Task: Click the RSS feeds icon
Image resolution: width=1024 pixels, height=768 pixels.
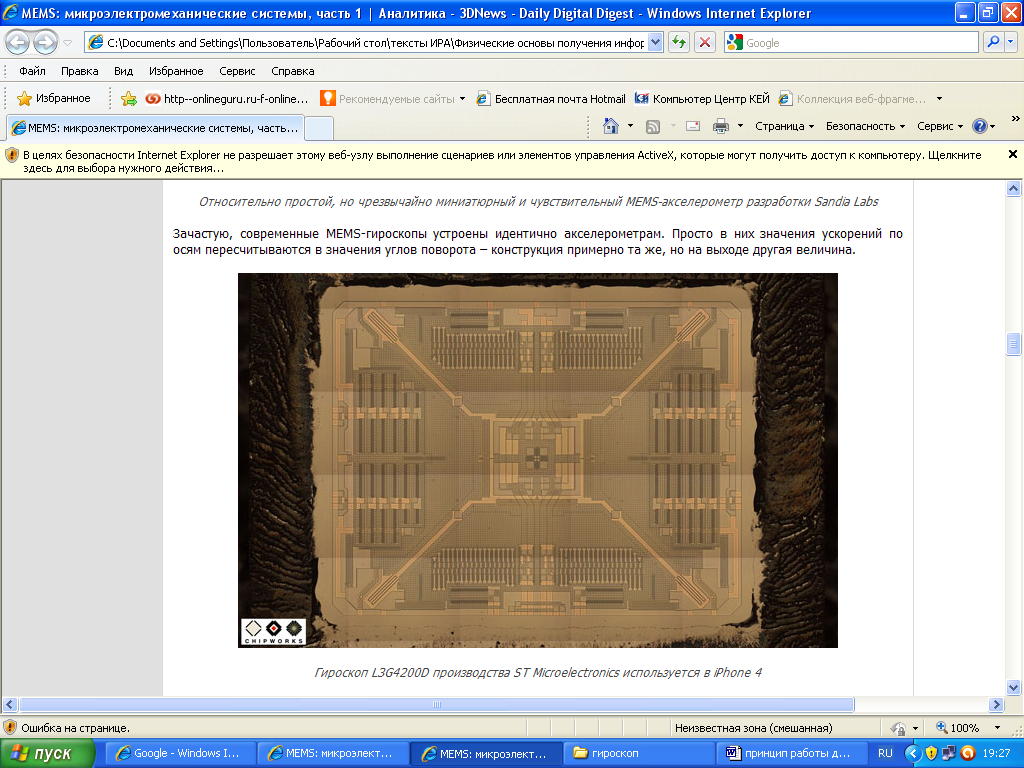Action: (x=652, y=127)
